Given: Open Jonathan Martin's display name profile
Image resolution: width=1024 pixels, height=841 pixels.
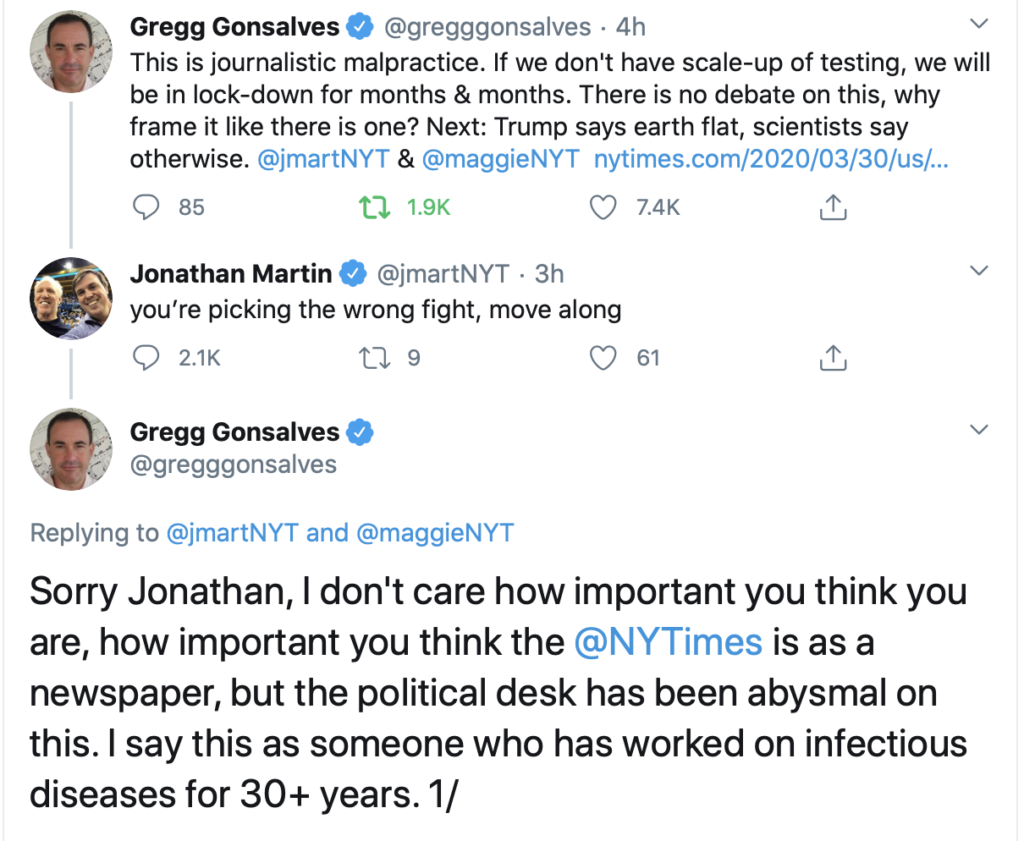Looking at the screenshot, I should [x=231, y=273].
